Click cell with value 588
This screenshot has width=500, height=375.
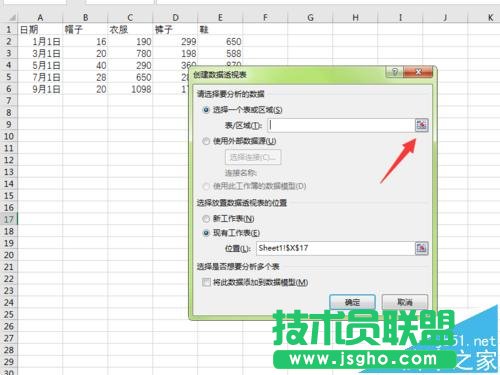(x=220, y=53)
